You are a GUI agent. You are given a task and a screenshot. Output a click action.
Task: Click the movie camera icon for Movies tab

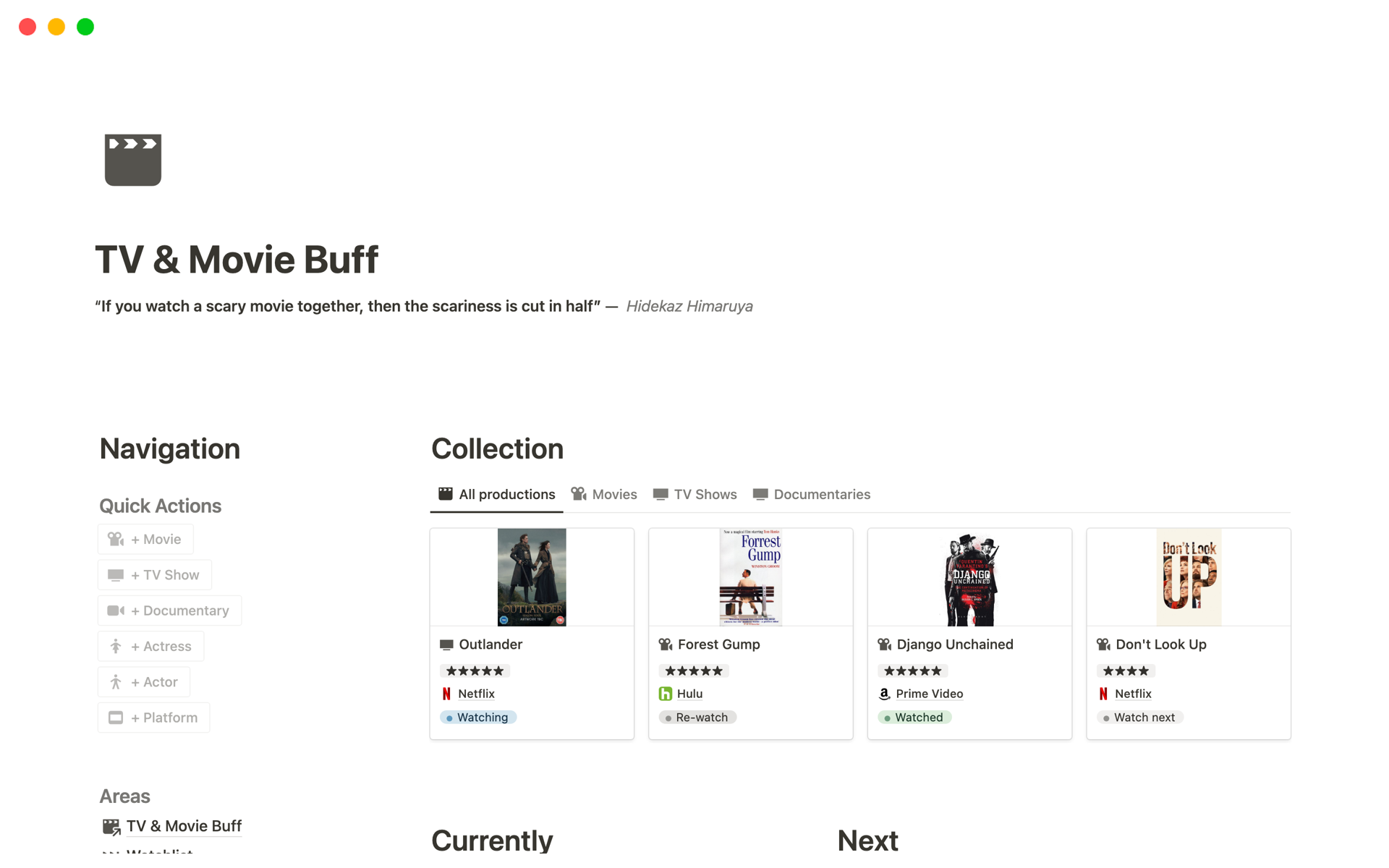pos(578,493)
